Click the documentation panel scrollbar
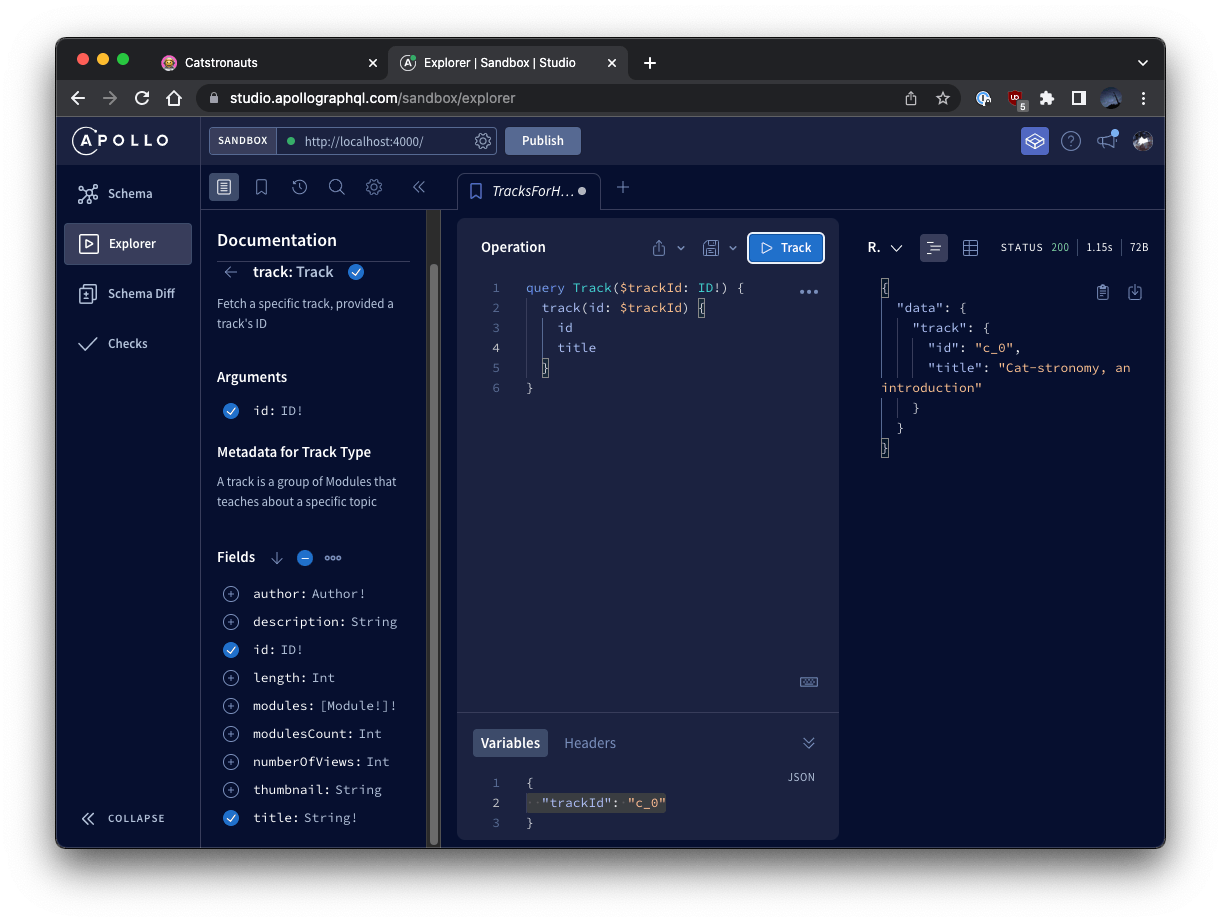 pos(433,555)
